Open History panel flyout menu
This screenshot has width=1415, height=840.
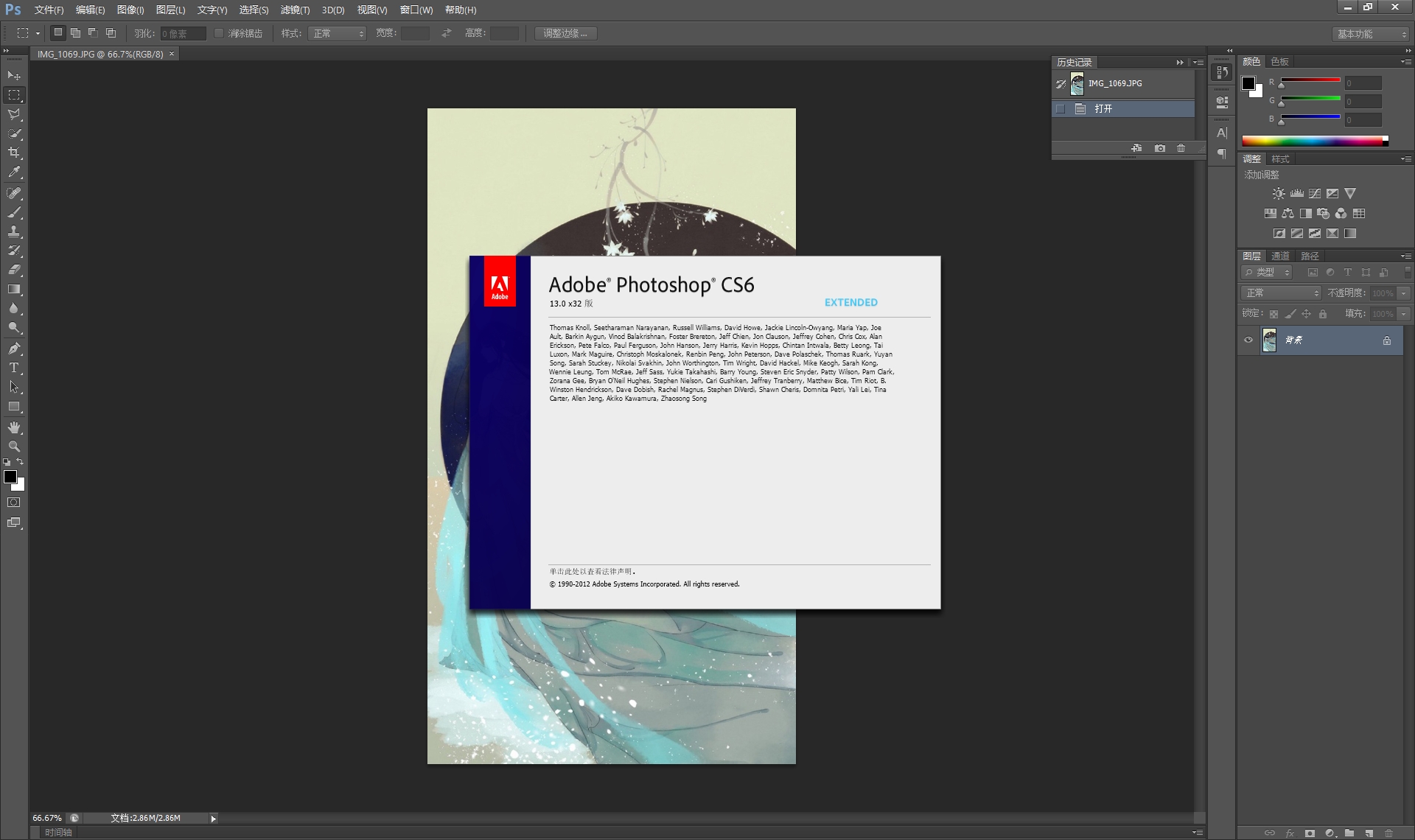pyautogui.click(x=1198, y=63)
